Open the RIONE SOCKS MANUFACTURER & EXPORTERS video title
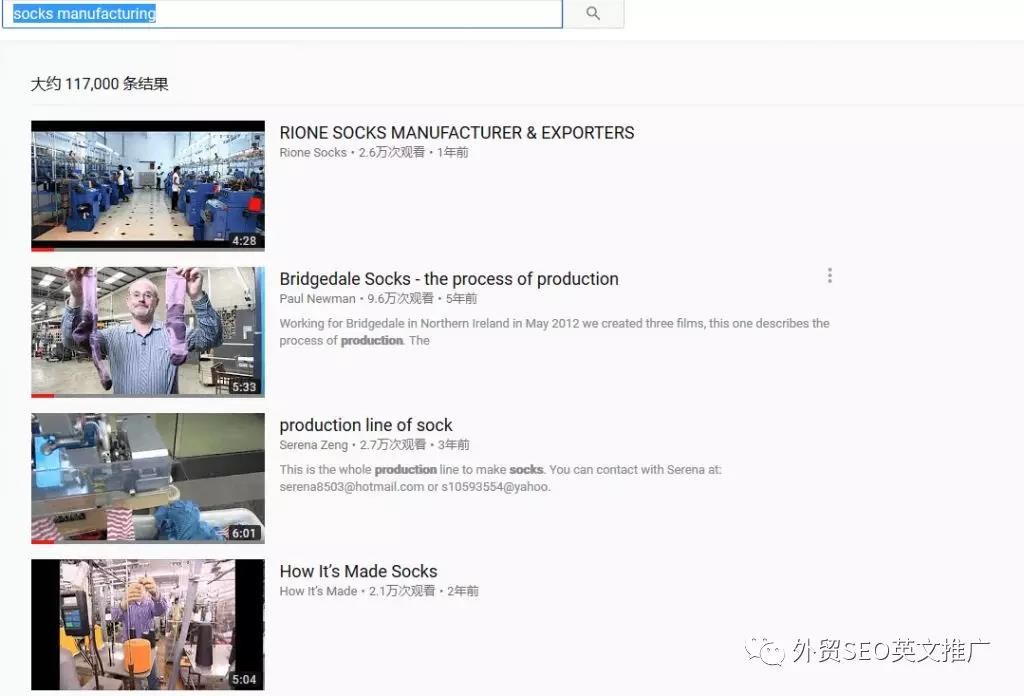This screenshot has height=696, width=1024. click(456, 133)
